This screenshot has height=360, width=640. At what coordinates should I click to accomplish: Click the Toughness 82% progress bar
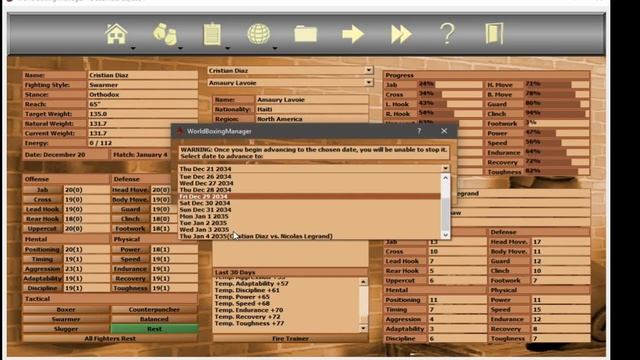tap(557, 172)
